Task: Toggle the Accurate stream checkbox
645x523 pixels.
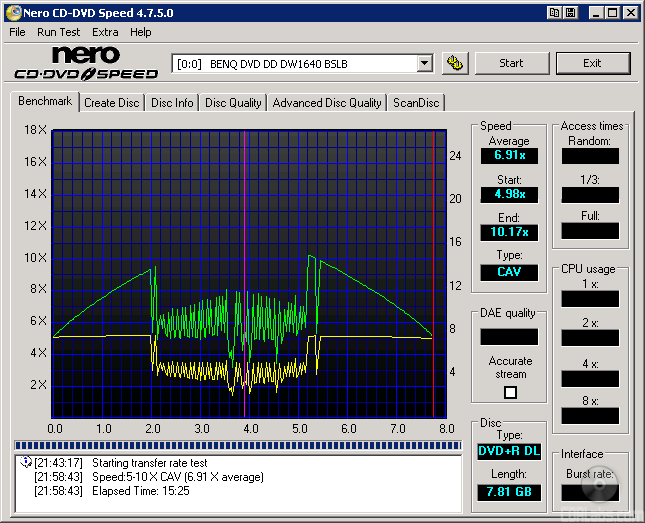Action: 510,392
